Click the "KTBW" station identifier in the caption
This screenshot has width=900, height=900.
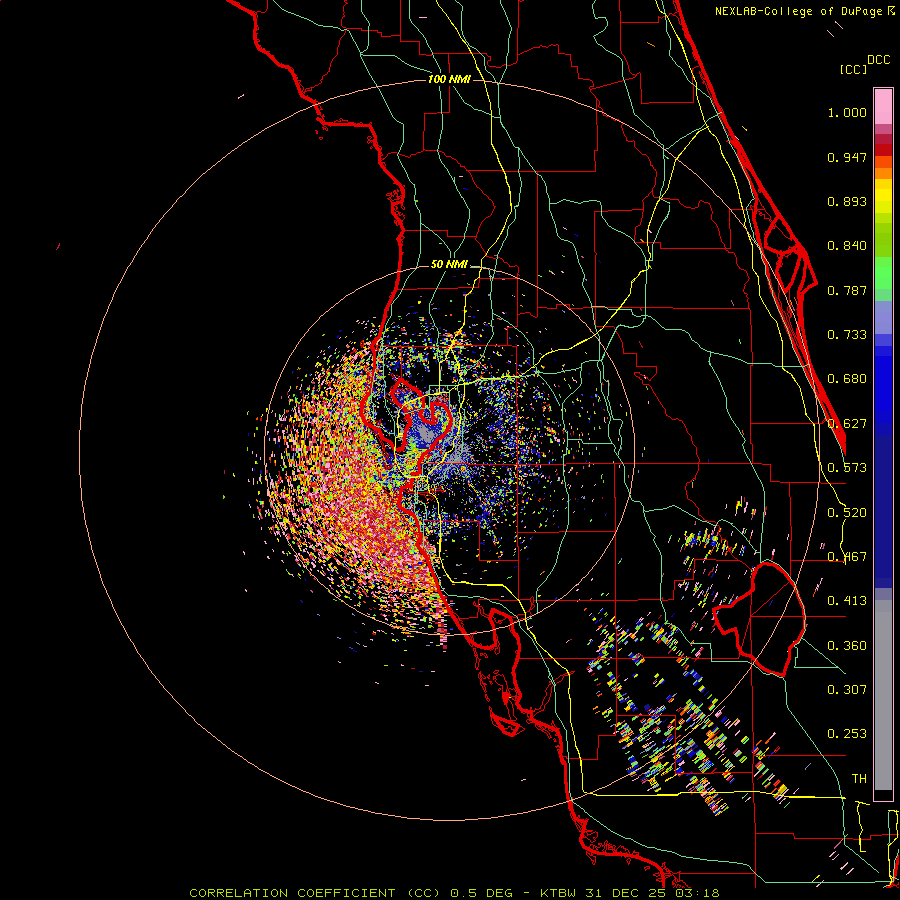pyautogui.click(x=560, y=893)
